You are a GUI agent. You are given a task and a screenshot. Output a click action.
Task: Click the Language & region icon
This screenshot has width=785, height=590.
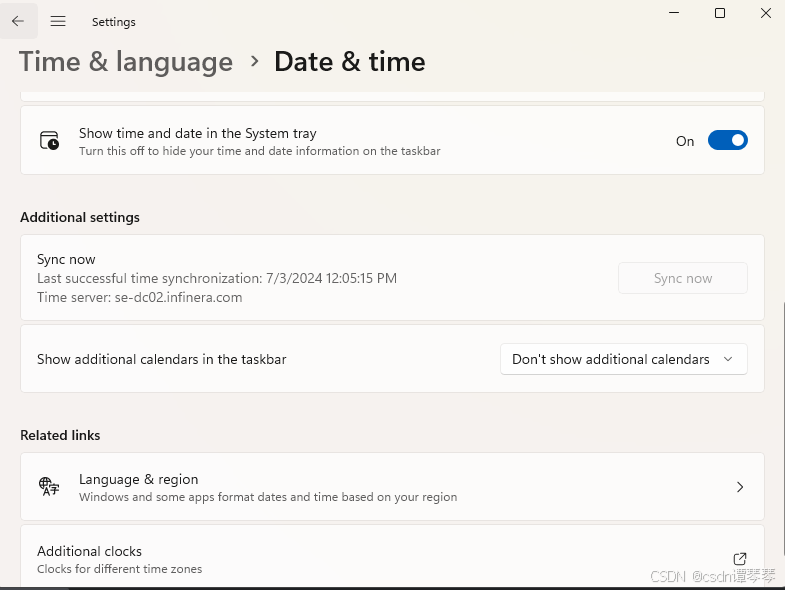click(49, 487)
